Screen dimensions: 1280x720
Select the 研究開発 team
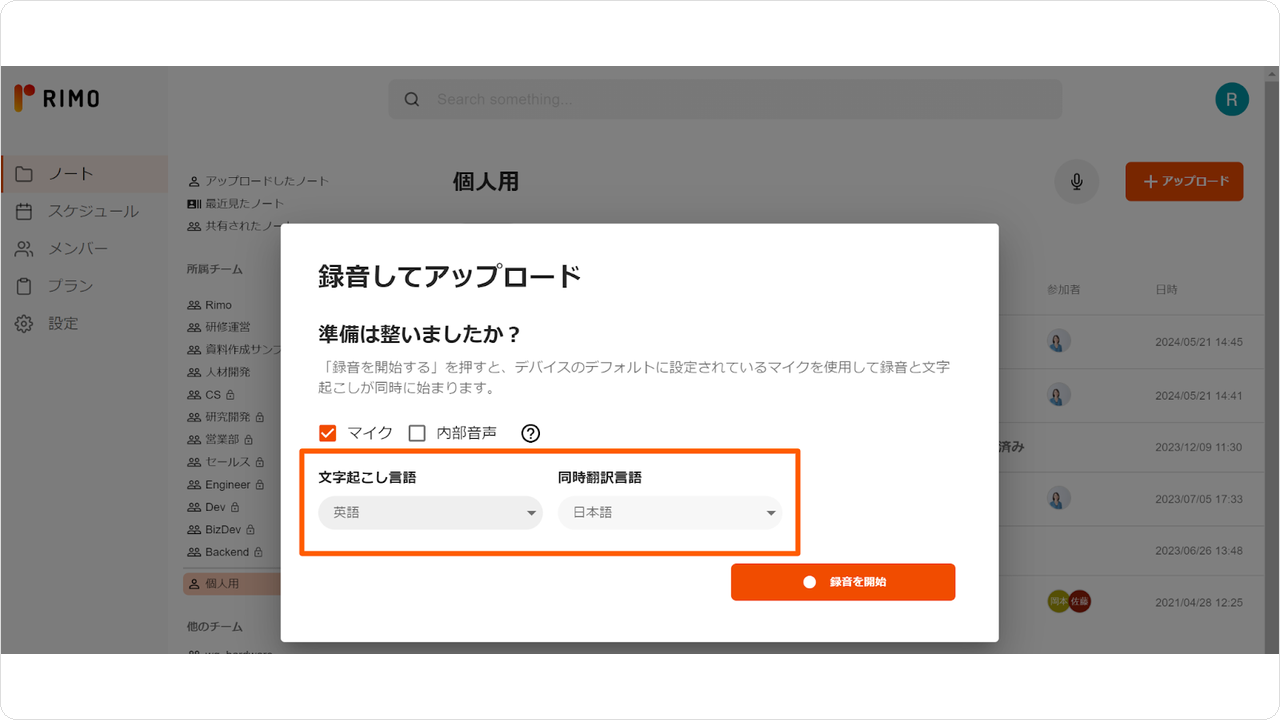(226, 417)
